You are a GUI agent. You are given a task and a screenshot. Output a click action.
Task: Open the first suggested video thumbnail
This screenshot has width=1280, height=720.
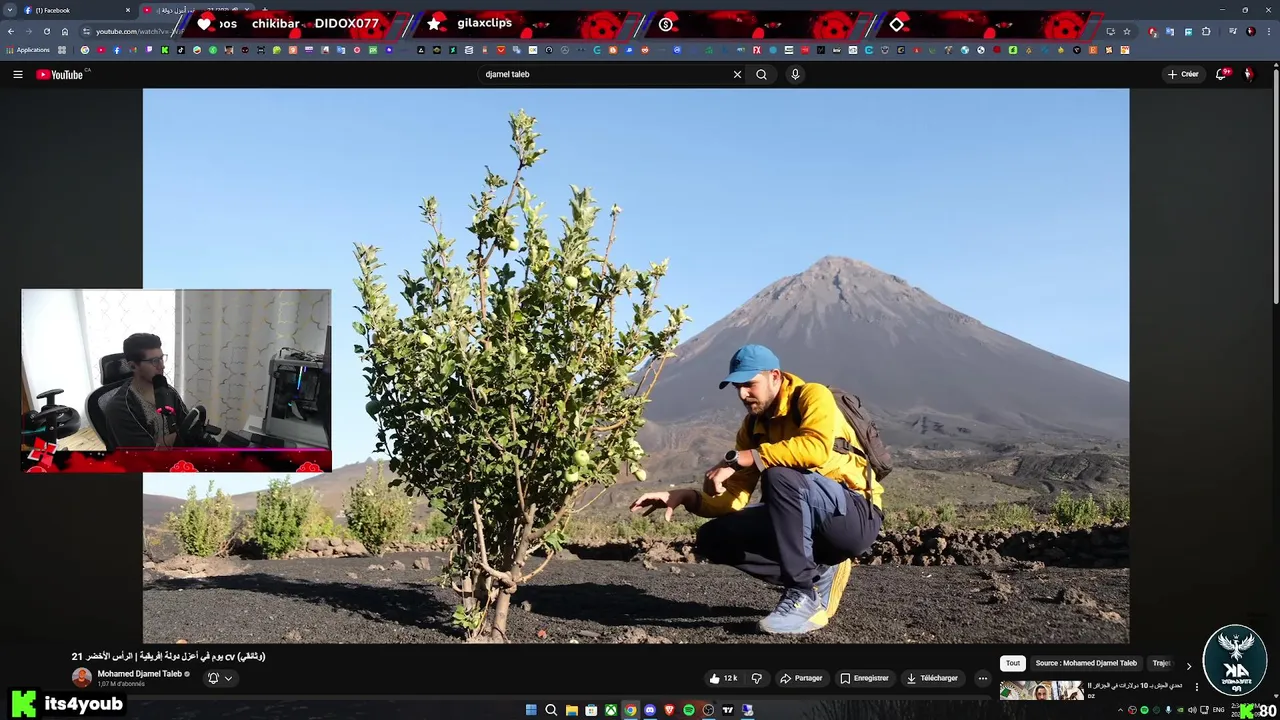(1041, 690)
